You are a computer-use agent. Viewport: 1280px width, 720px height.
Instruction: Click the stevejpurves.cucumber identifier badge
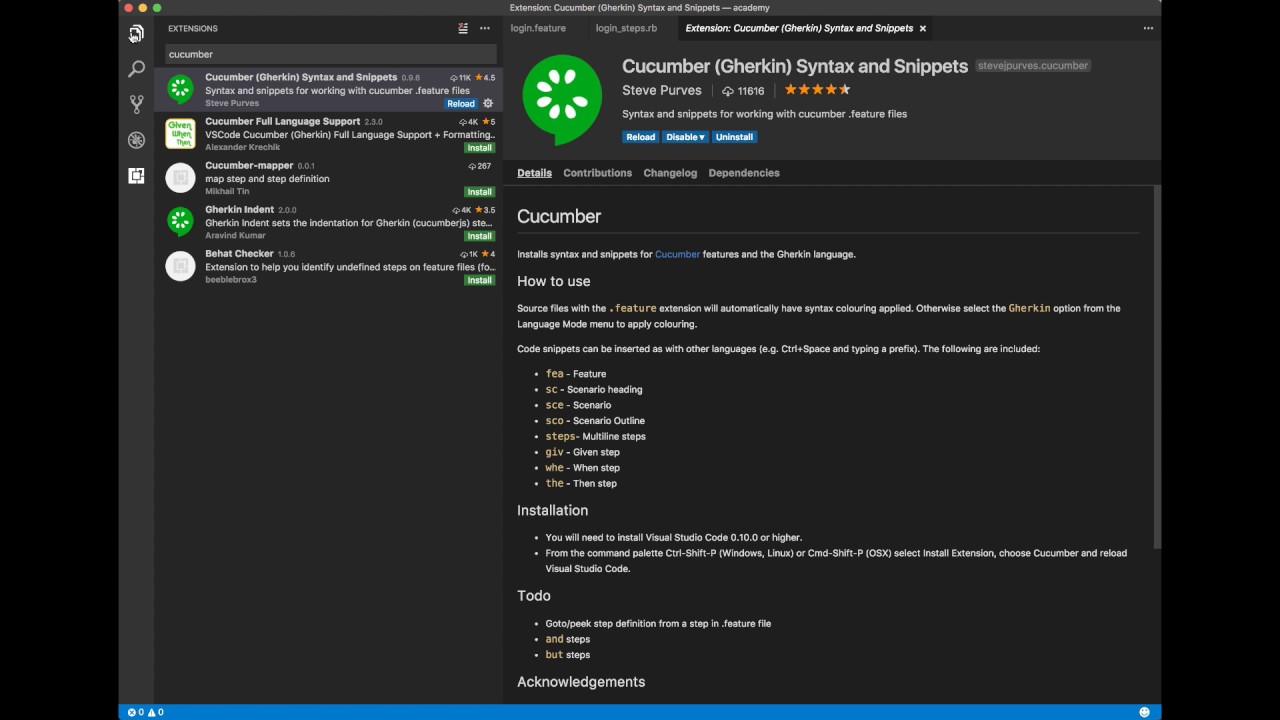click(1033, 66)
